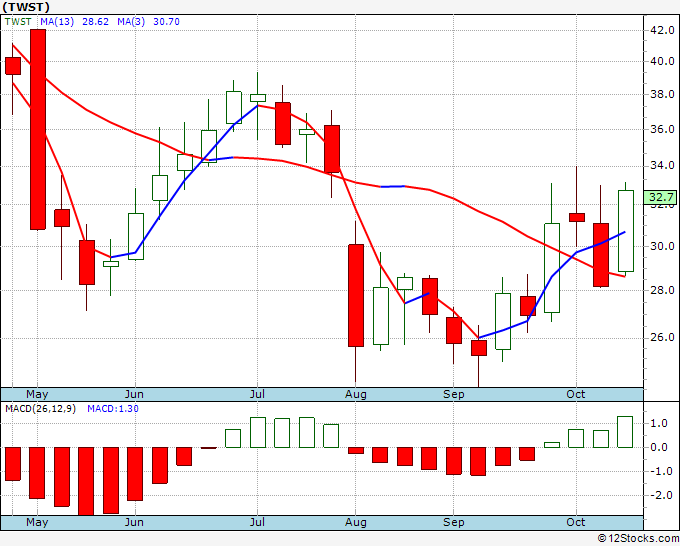Click the (TWST) chart title
The image size is (680, 546).
pyautogui.click(x=26, y=7)
